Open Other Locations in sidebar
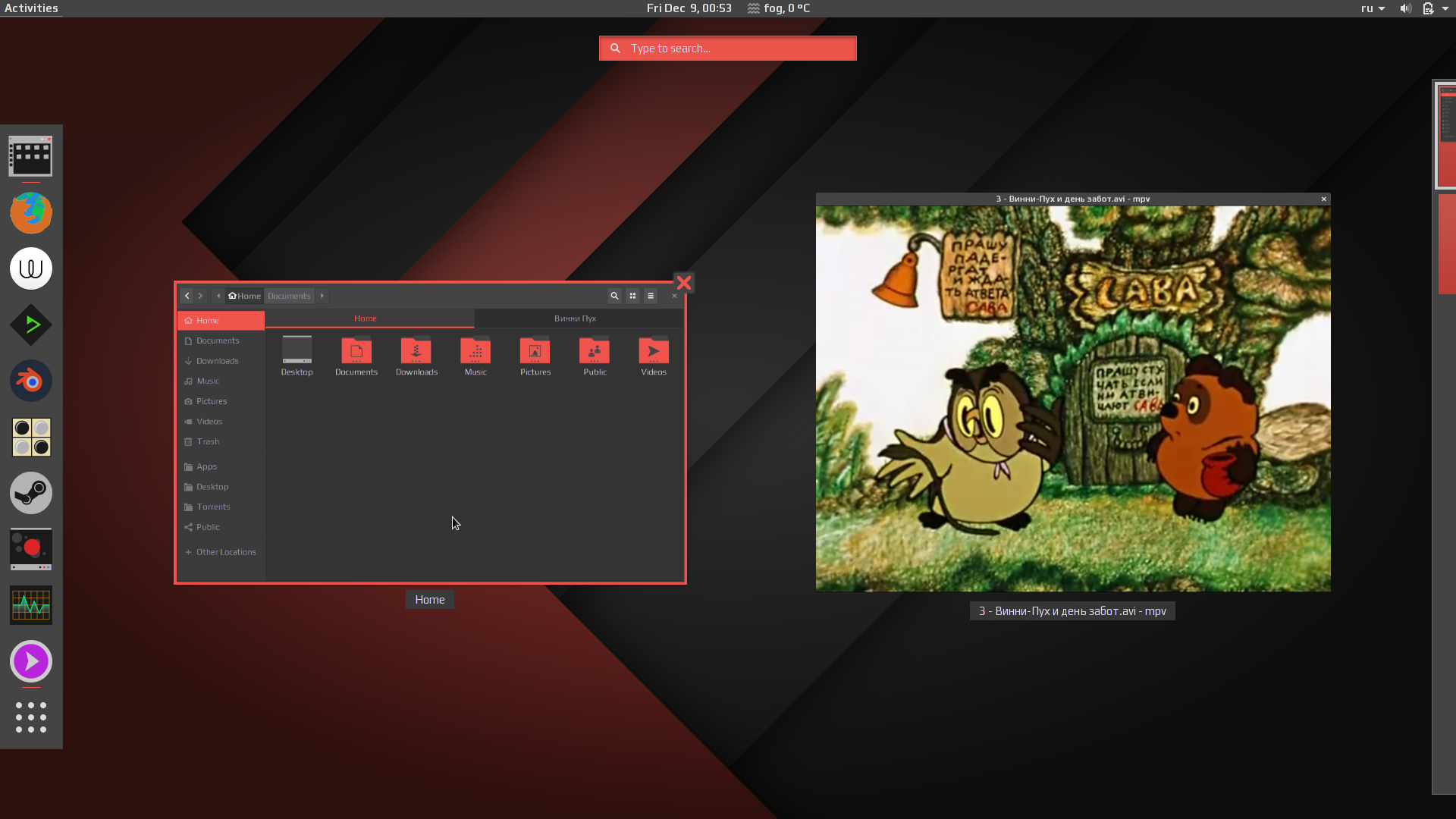This screenshot has height=819, width=1456. [x=221, y=552]
